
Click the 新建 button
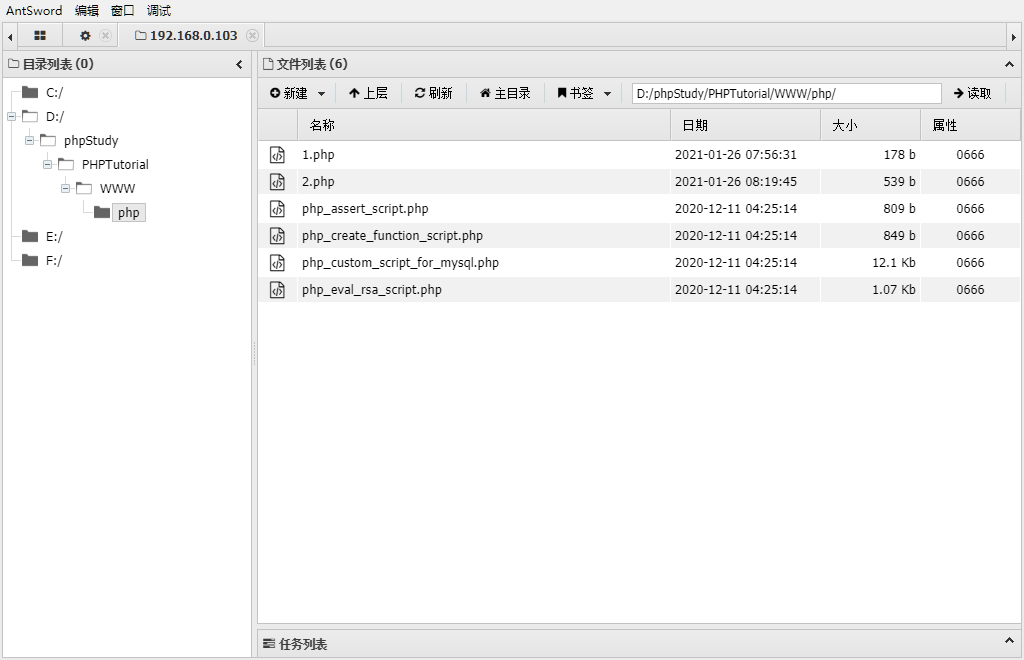click(x=289, y=93)
